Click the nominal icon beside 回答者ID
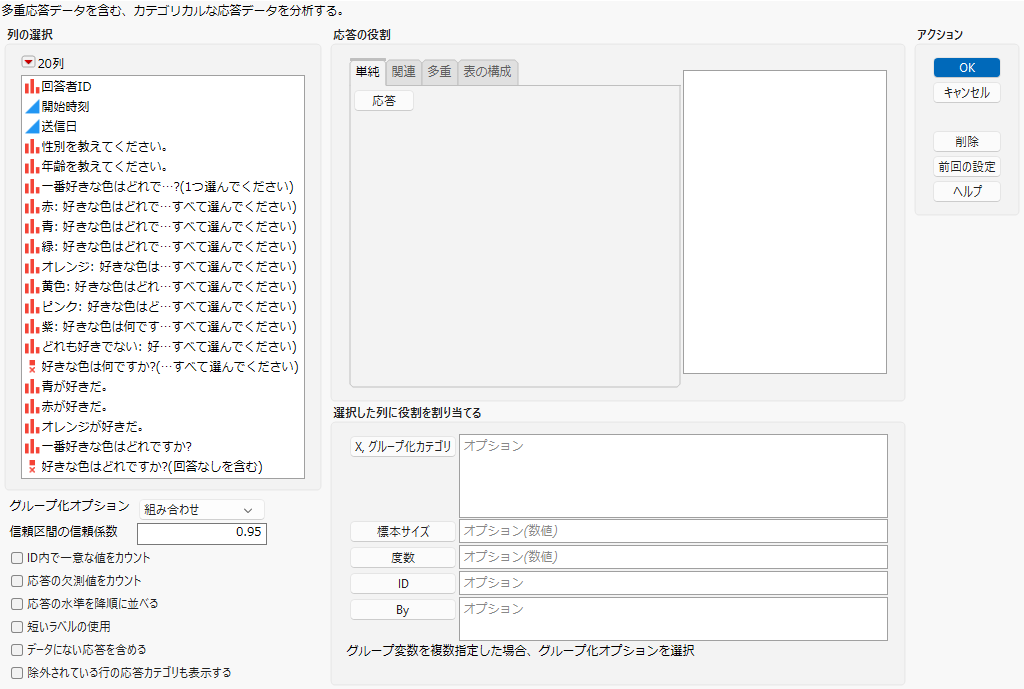The image size is (1024, 689). tap(31, 86)
